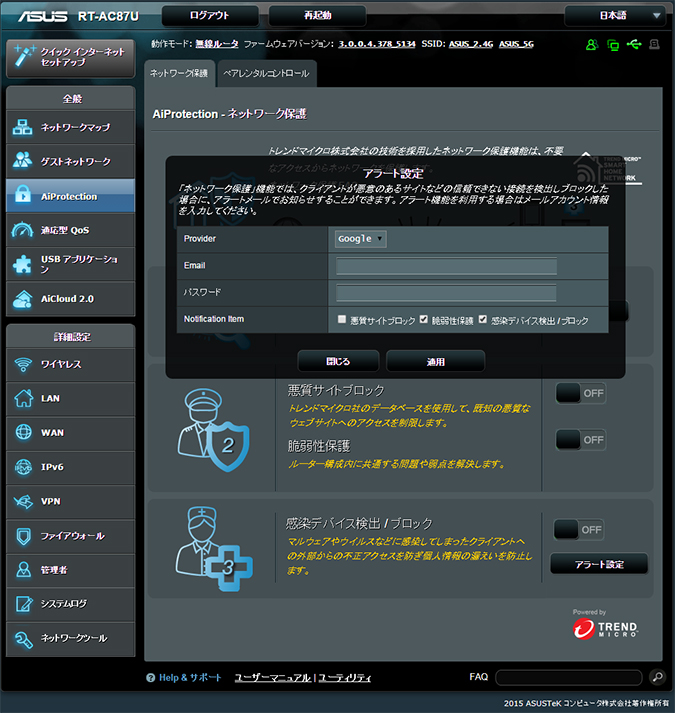The height and width of the screenshot is (713, 675).
Task: Click the アラート設定 button
Action: pos(599,564)
